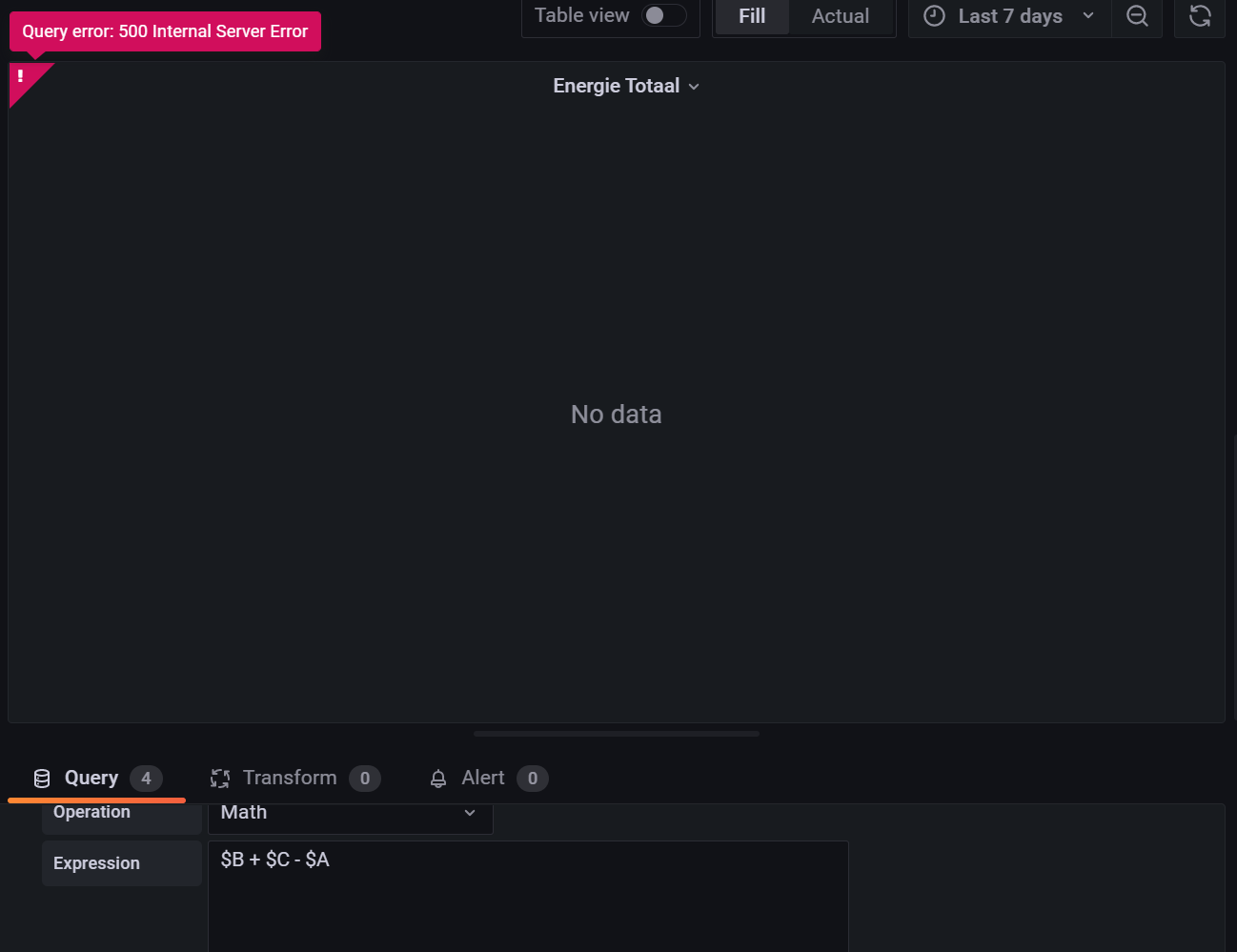The height and width of the screenshot is (952, 1237).
Task: Switch to the Transform tab
Action: (290, 778)
